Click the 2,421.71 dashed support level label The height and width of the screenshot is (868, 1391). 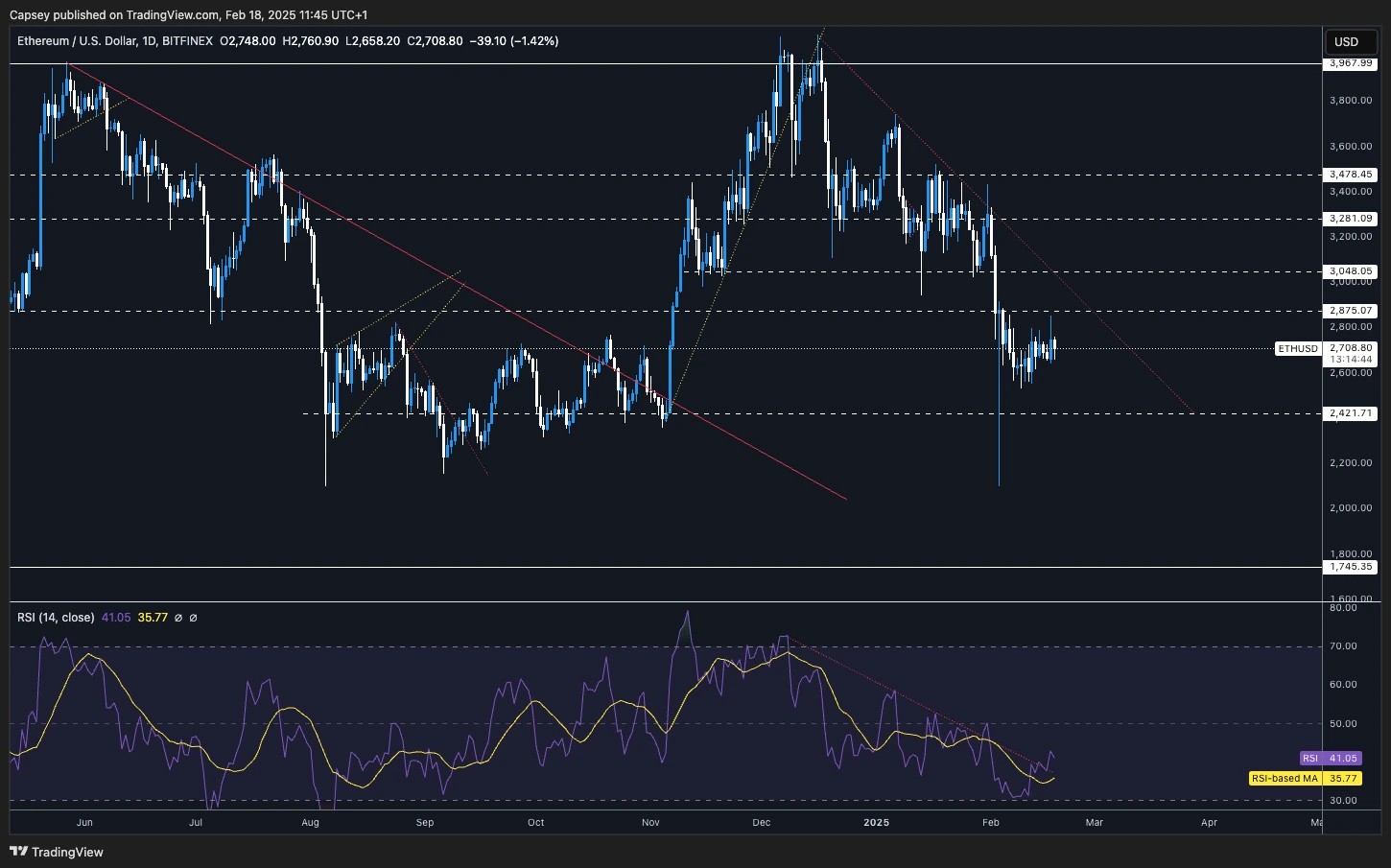pyautogui.click(x=1351, y=413)
